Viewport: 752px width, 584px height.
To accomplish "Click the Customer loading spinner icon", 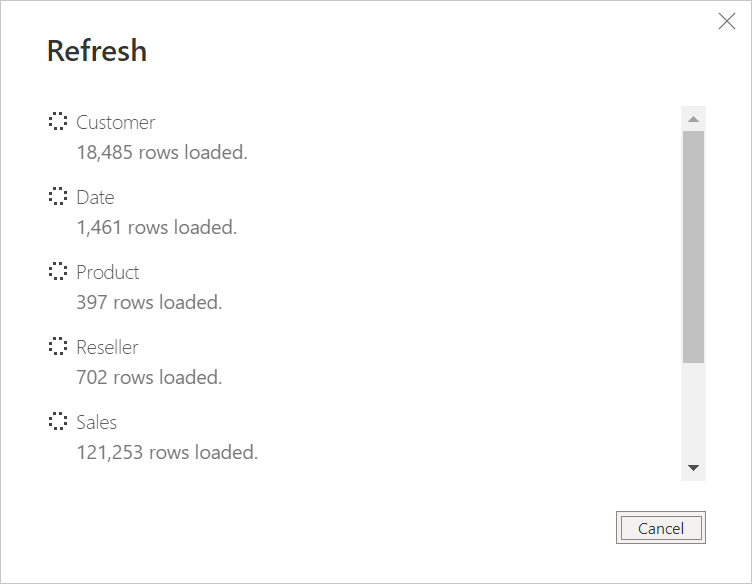I will click(58, 121).
